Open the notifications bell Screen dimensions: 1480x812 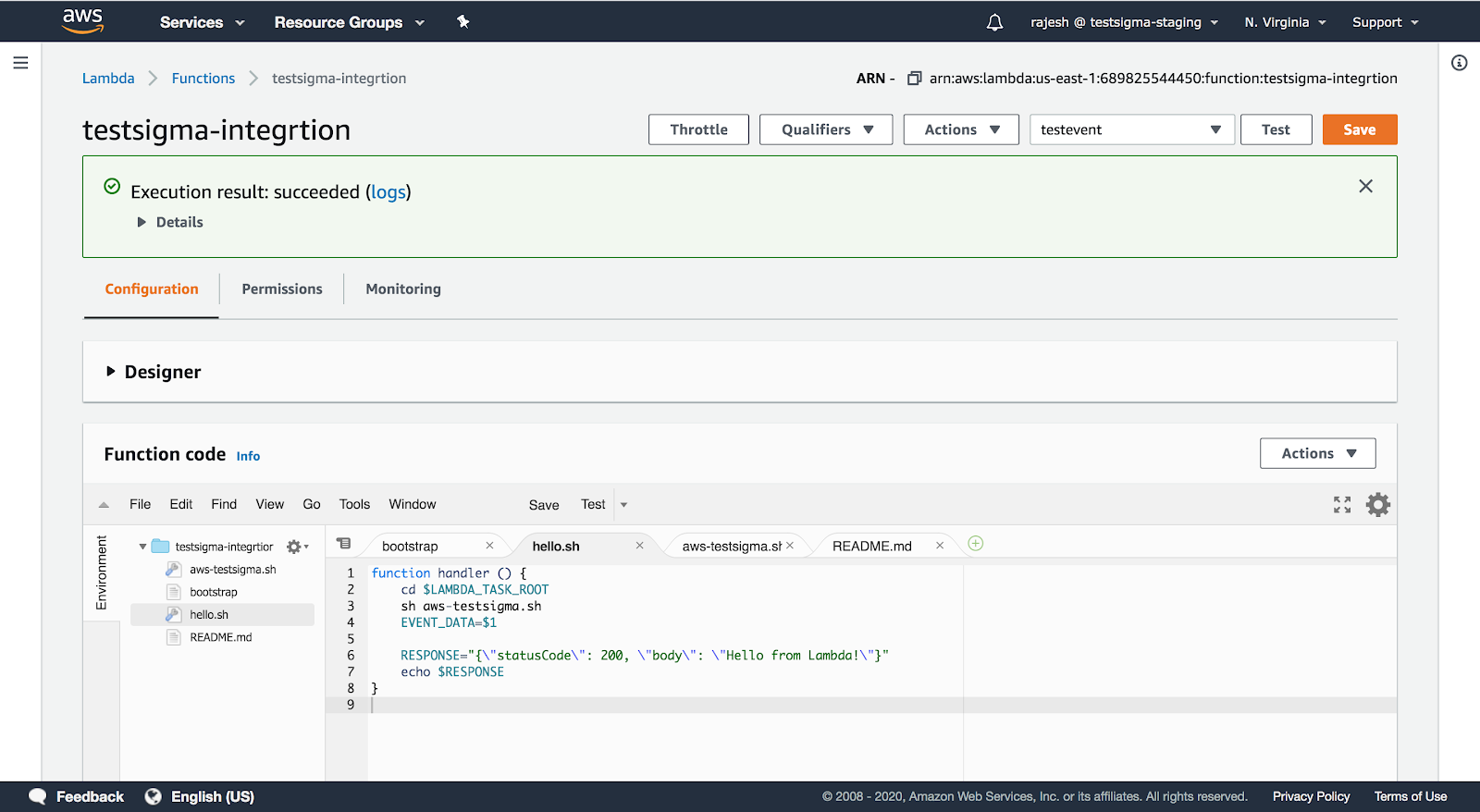click(x=994, y=22)
